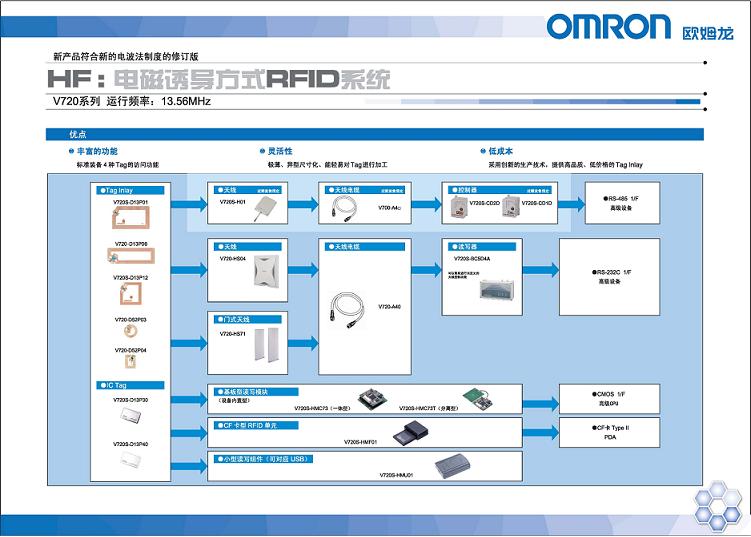Click the RS-232C I/F box

(609, 277)
